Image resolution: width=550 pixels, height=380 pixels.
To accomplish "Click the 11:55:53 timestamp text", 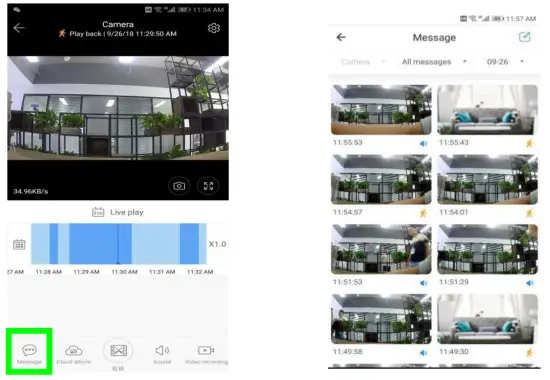I will point(348,142).
